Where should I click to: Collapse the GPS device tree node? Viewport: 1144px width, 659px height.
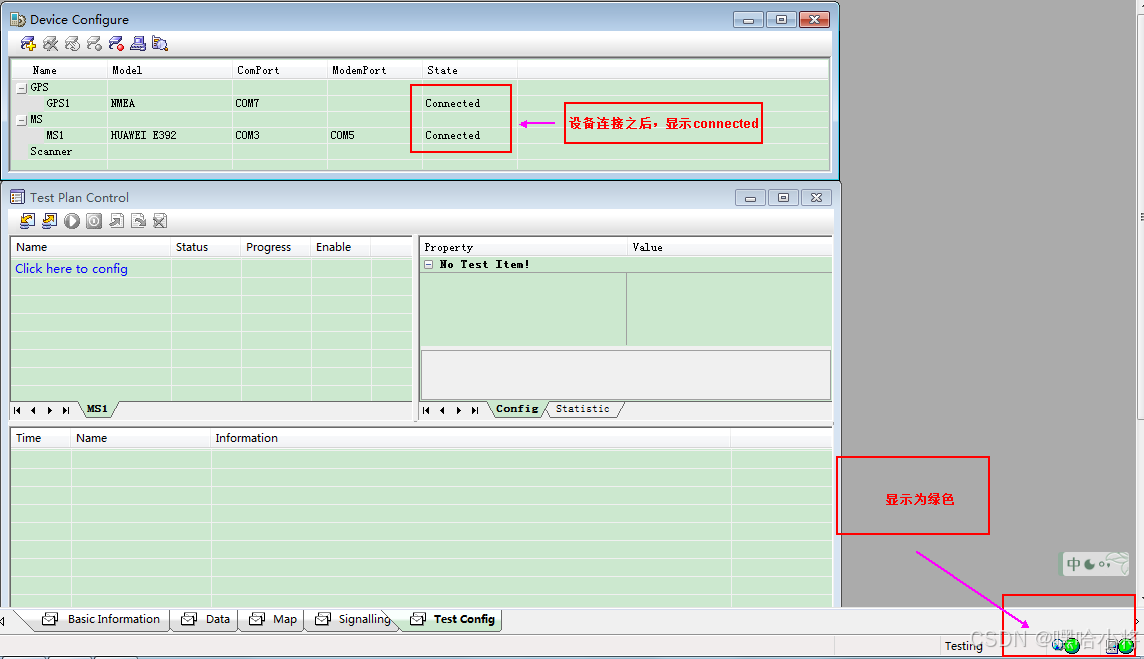coord(19,87)
